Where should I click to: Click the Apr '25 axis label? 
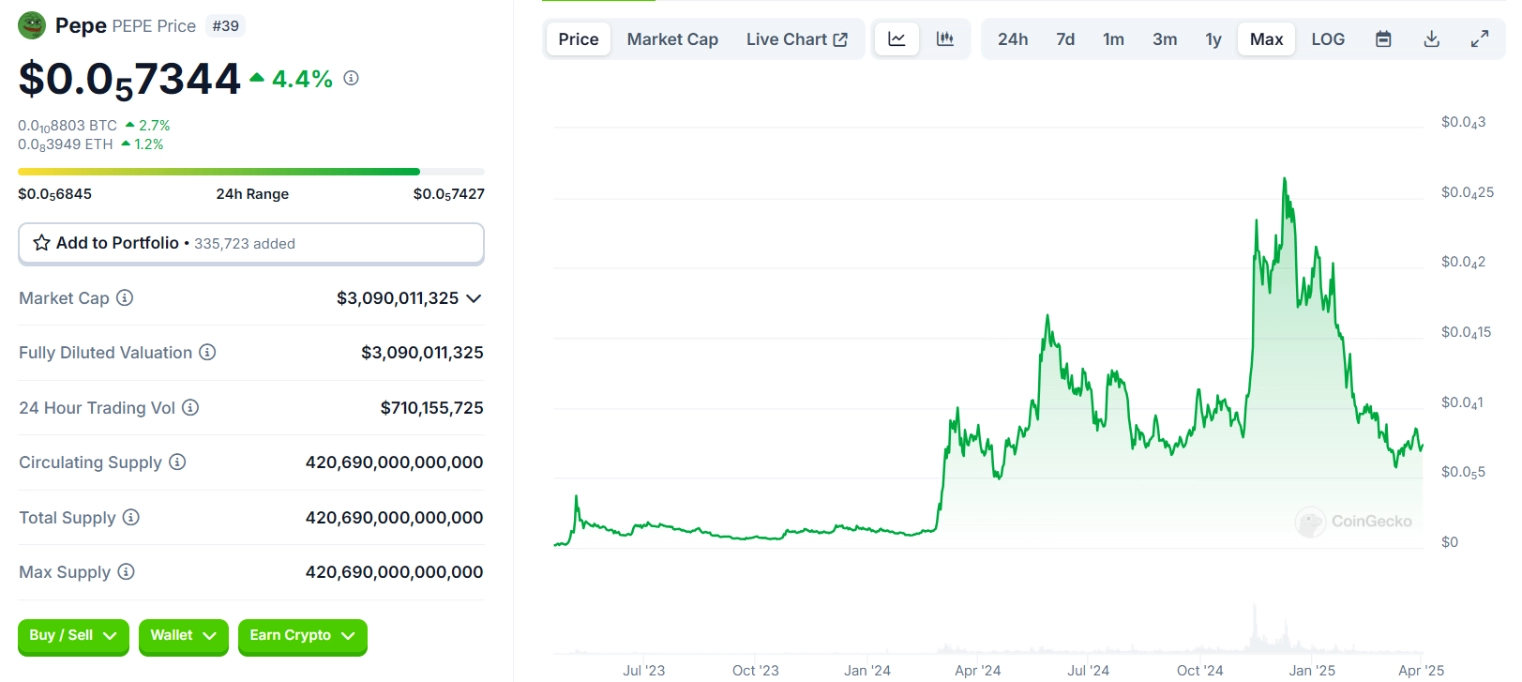coord(1423,671)
